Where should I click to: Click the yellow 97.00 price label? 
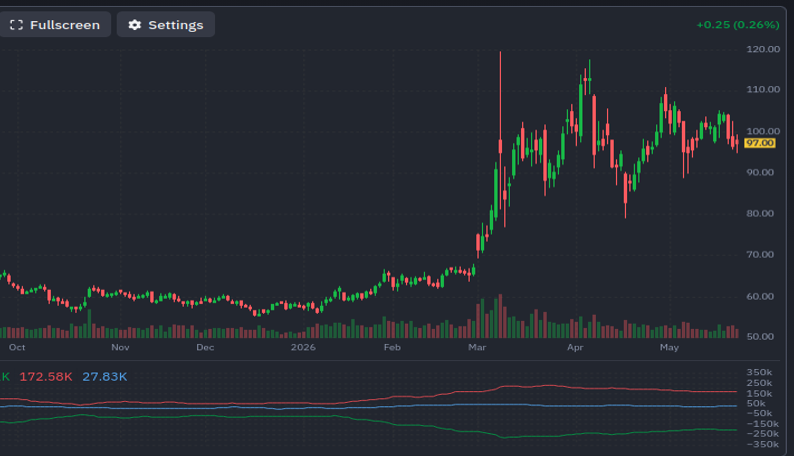pos(760,143)
